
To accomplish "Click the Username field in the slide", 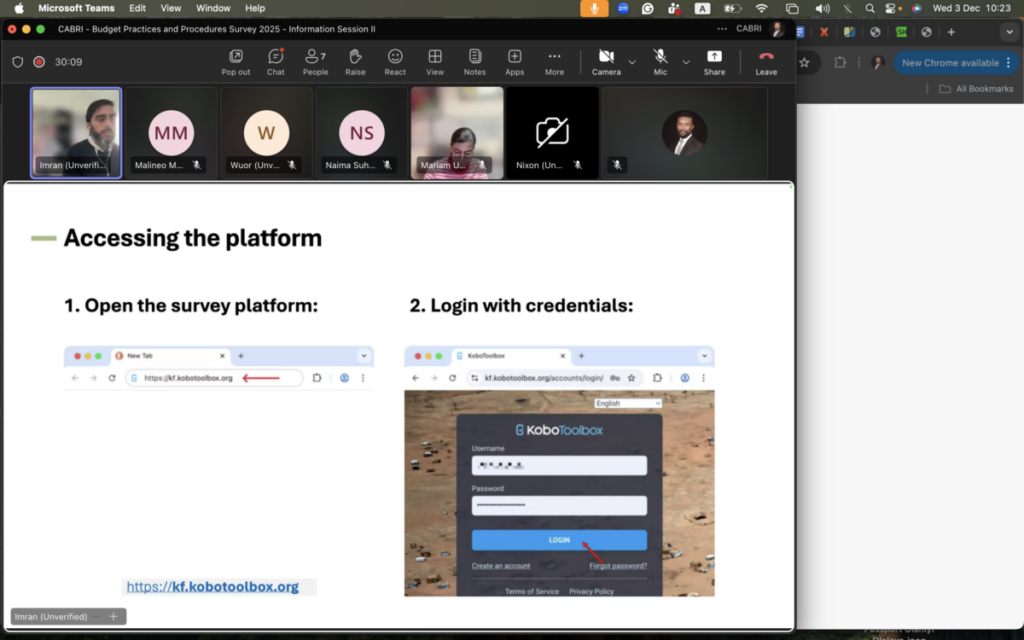I will 559,465.
